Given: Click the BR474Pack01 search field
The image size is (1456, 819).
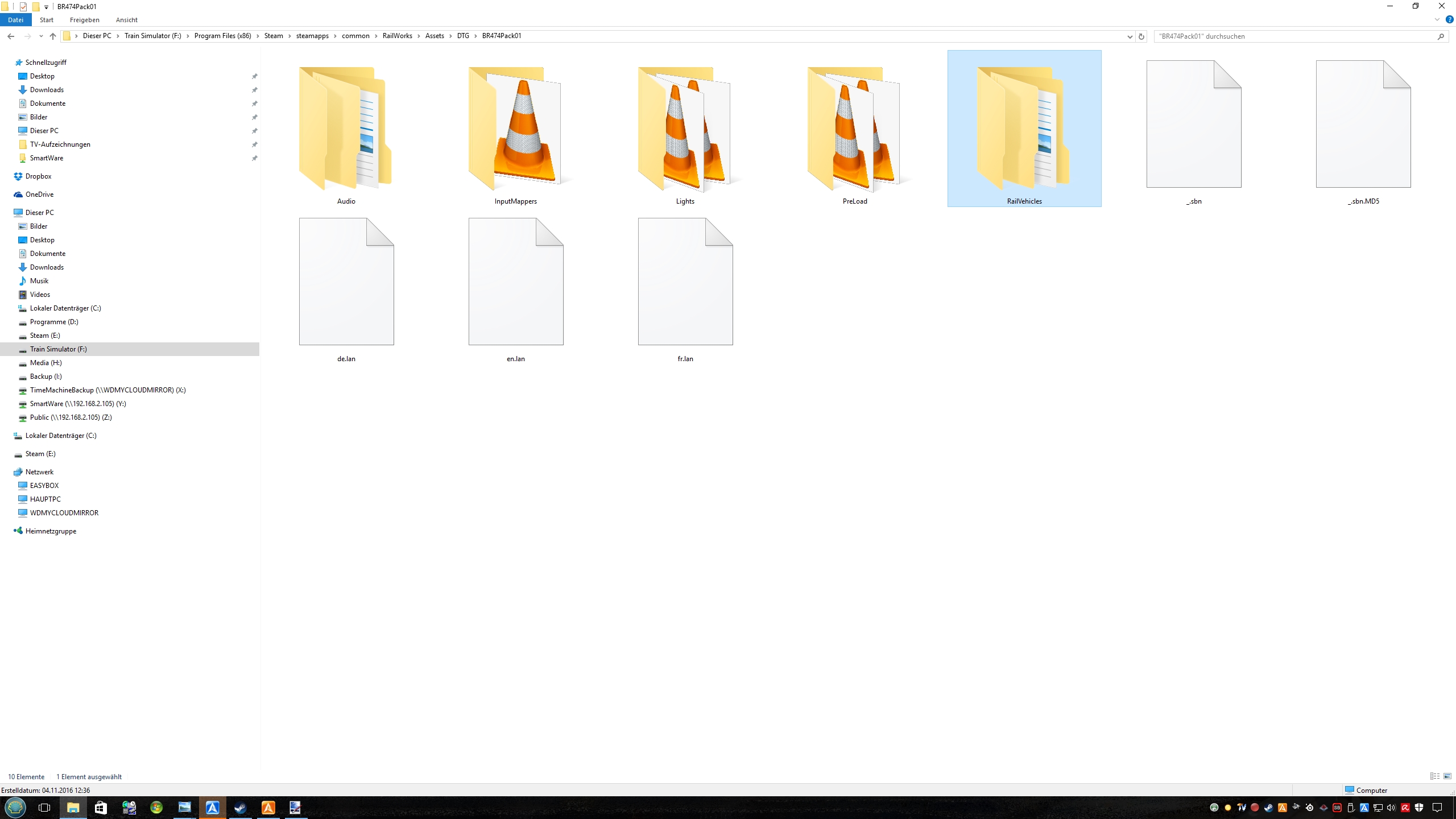Looking at the screenshot, I should coord(1291,36).
